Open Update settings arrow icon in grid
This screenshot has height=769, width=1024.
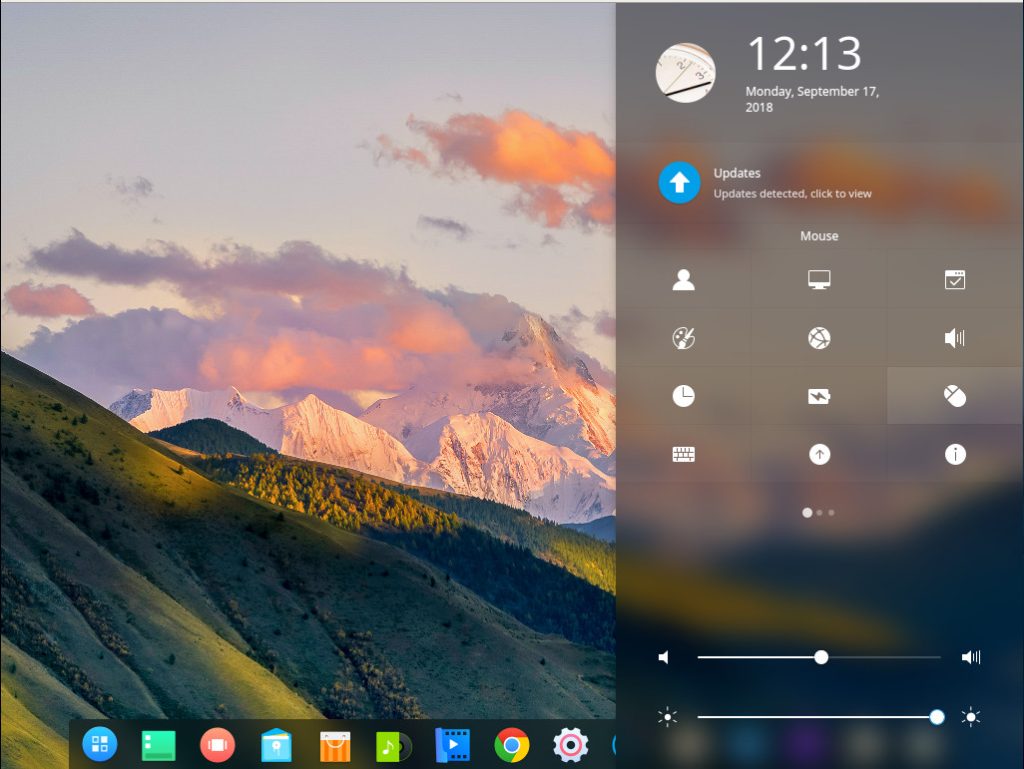(x=819, y=454)
